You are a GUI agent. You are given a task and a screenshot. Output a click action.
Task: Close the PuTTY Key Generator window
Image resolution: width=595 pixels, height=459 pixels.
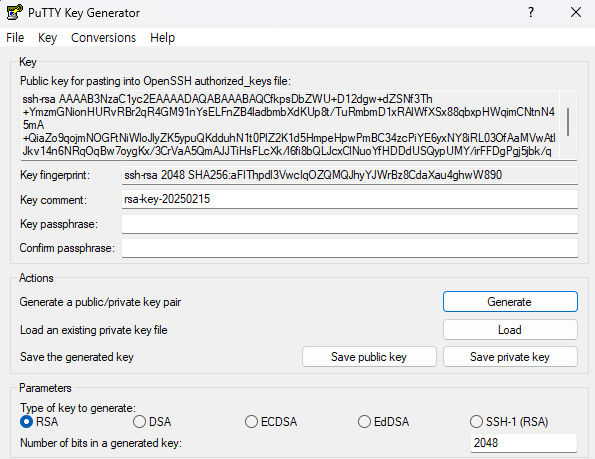(x=576, y=13)
